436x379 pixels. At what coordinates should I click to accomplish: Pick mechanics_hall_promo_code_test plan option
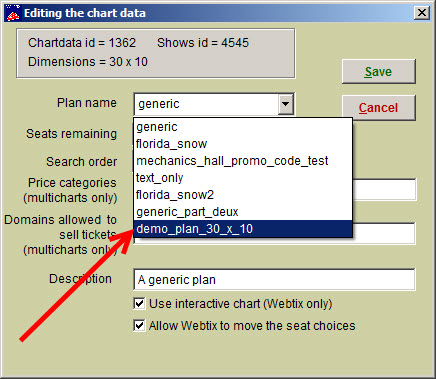pyautogui.click(x=243, y=161)
